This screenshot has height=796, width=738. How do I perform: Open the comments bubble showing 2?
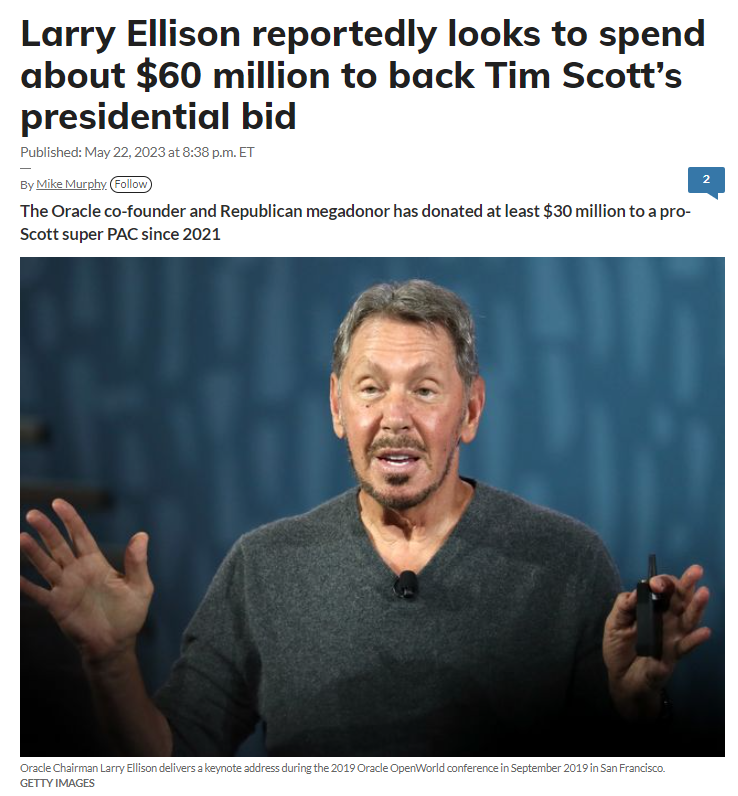(x=706, y=182)
